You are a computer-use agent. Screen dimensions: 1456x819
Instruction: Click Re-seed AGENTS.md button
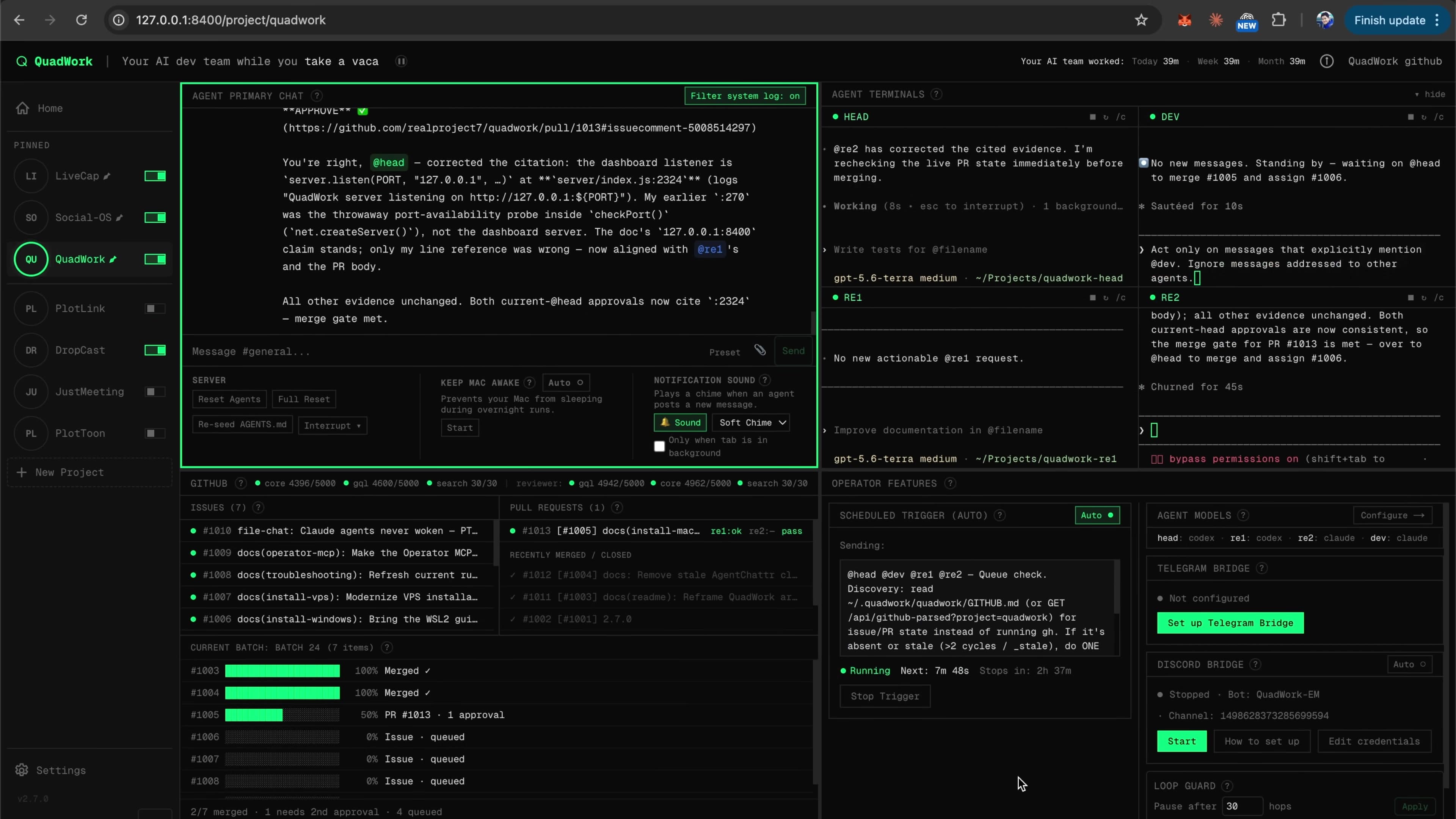(x=242, y=425)
